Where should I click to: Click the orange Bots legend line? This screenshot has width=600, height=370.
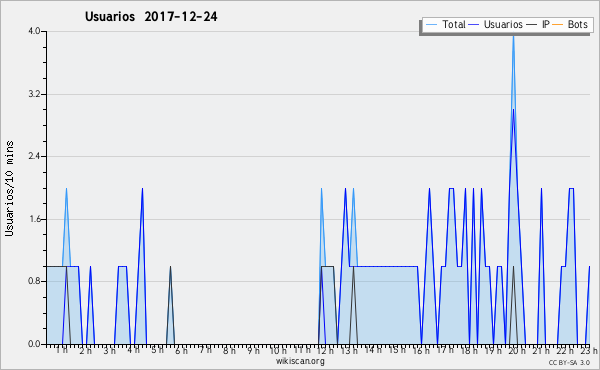pos(558,25)
